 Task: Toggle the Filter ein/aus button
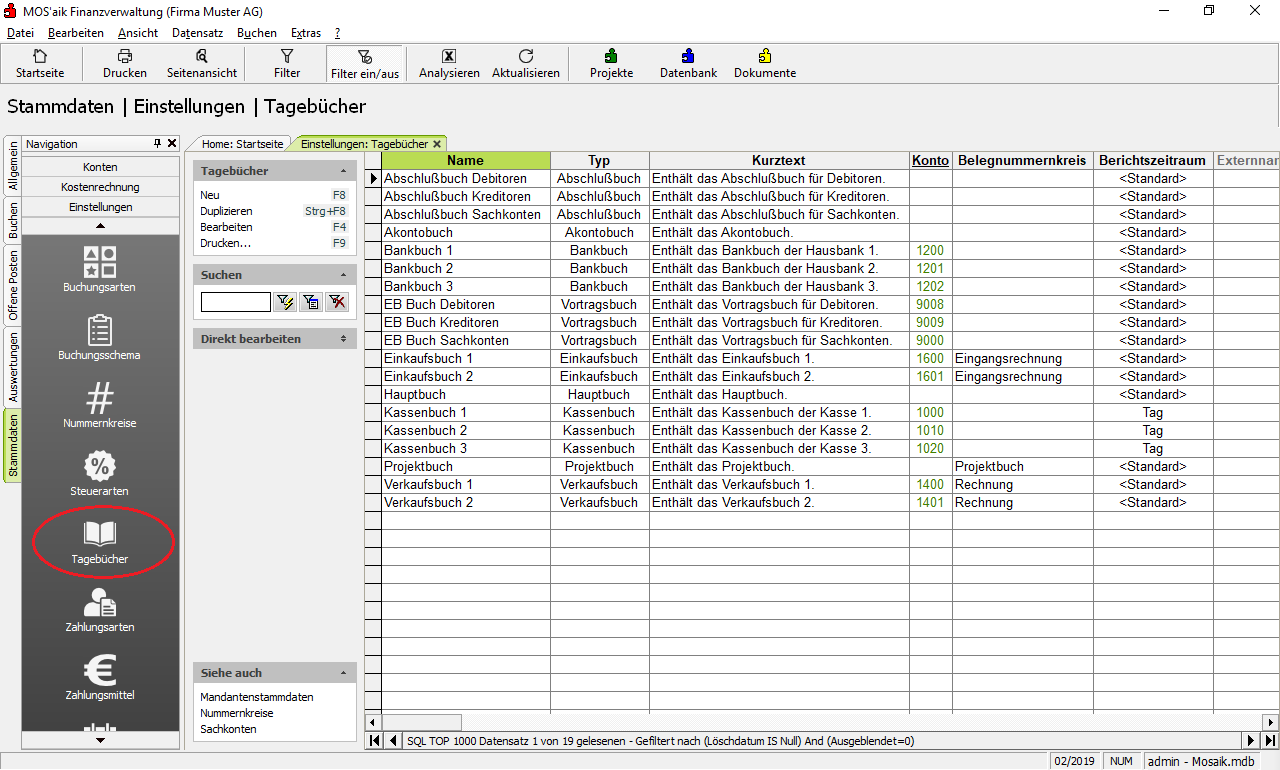(x=365, y=64)
